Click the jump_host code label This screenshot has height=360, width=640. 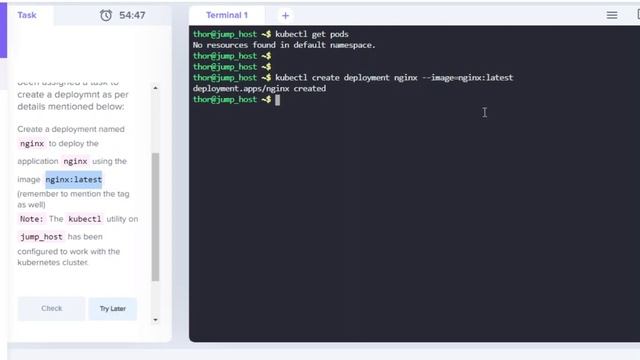(41, 237)
